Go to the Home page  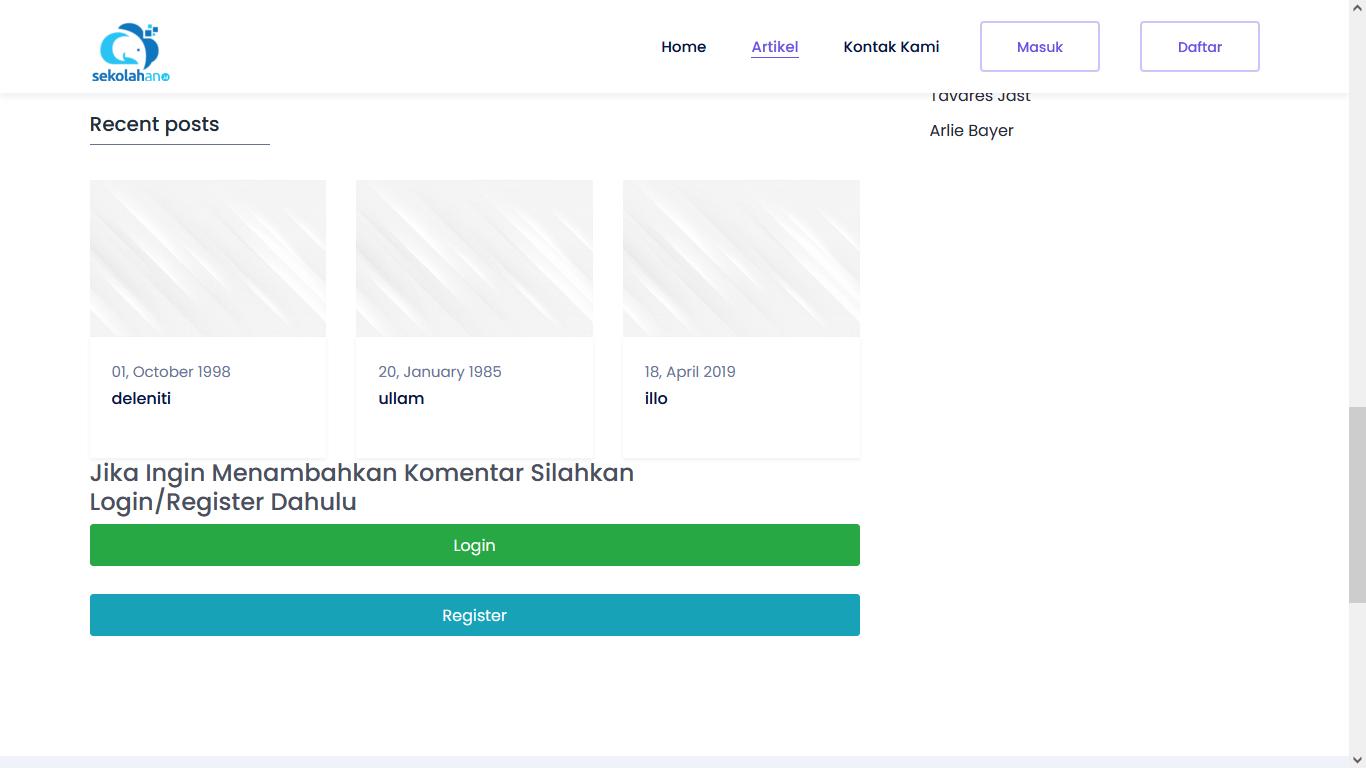pos(683,47)
